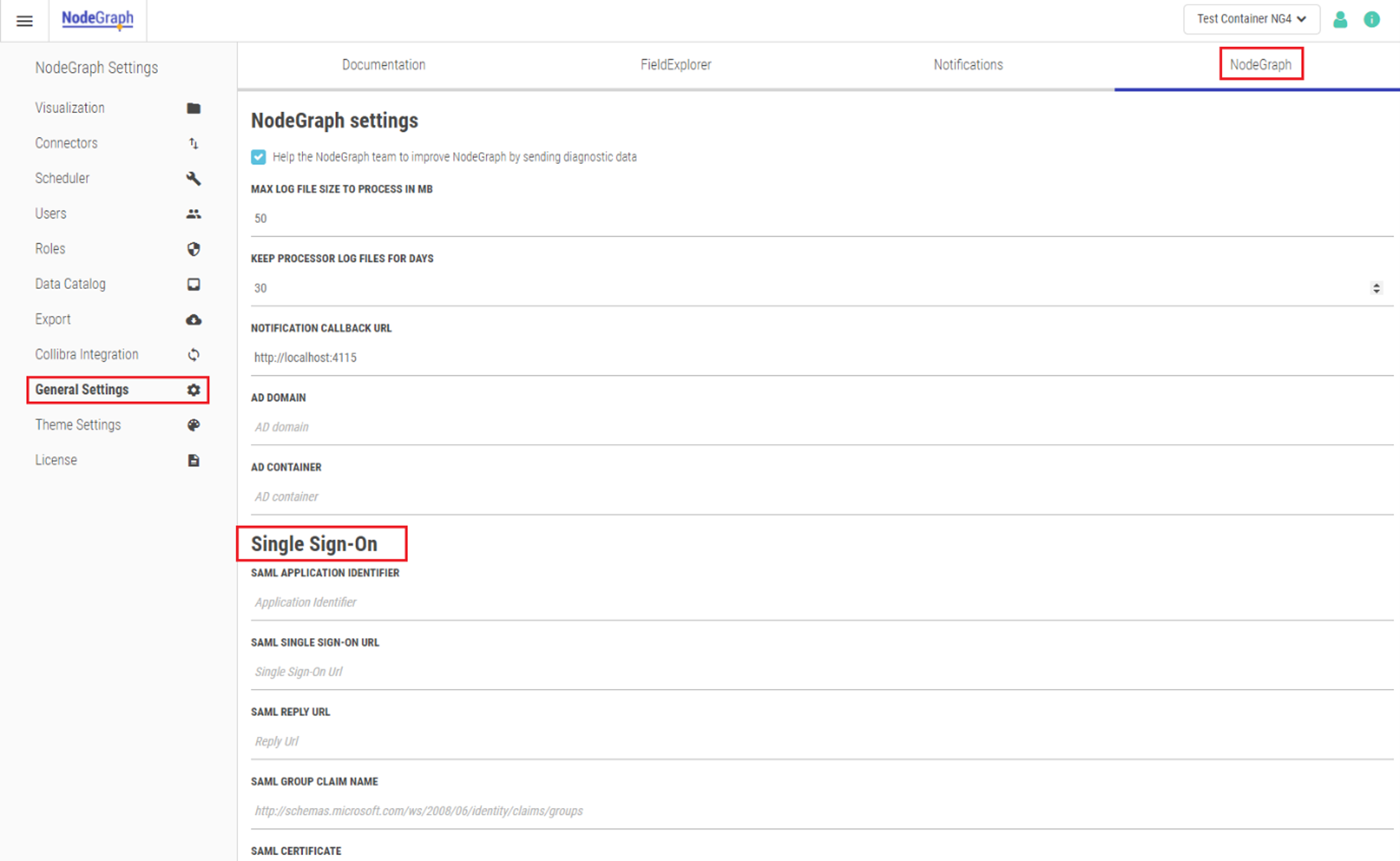Open the Test Container NG4 dropdown
Screen dimensions: 1400x861
click(1251, 19)
